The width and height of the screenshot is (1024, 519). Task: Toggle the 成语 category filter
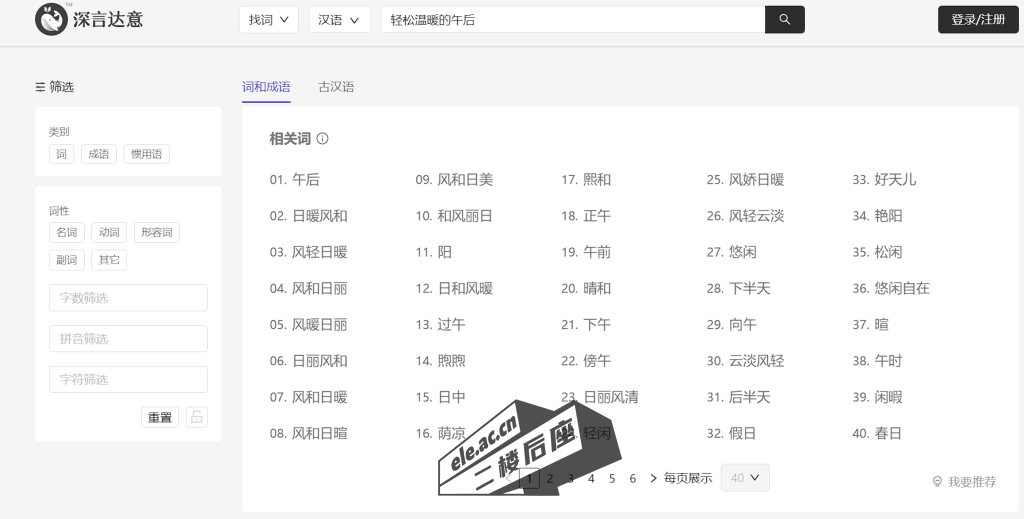click(99, 154)
